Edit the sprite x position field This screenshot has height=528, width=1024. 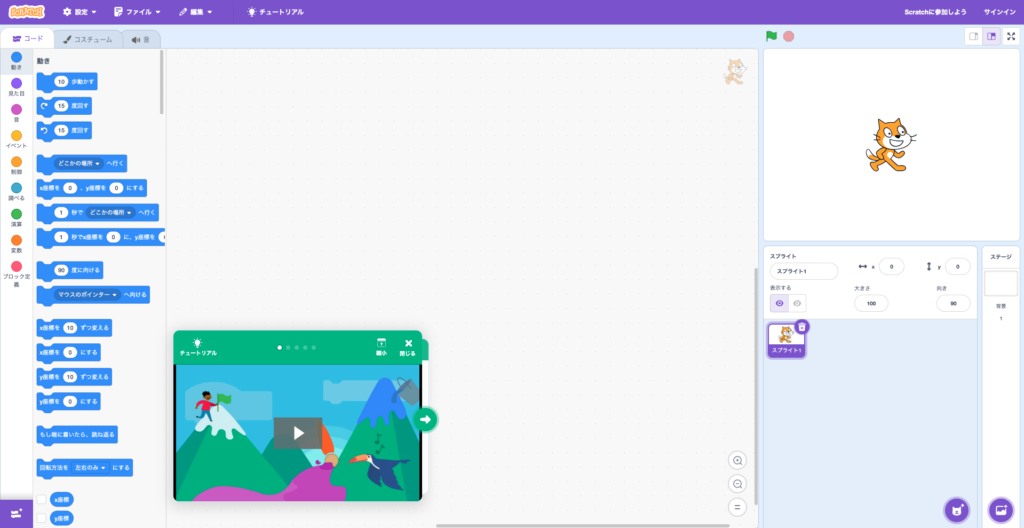[x=891, y=267]
